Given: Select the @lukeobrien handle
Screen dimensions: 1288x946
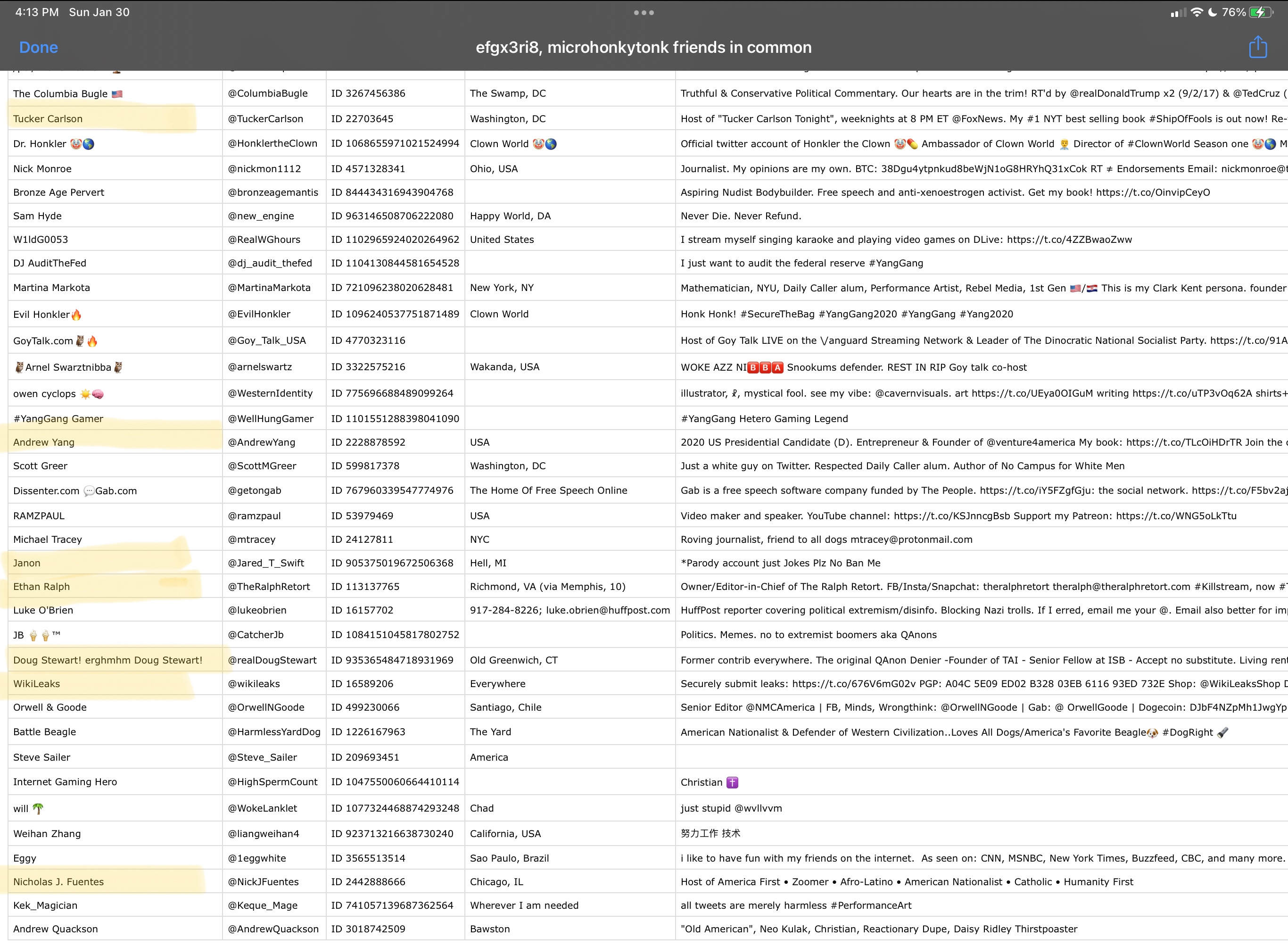Looking at the screenshot, I should click(x=257, y=610).
